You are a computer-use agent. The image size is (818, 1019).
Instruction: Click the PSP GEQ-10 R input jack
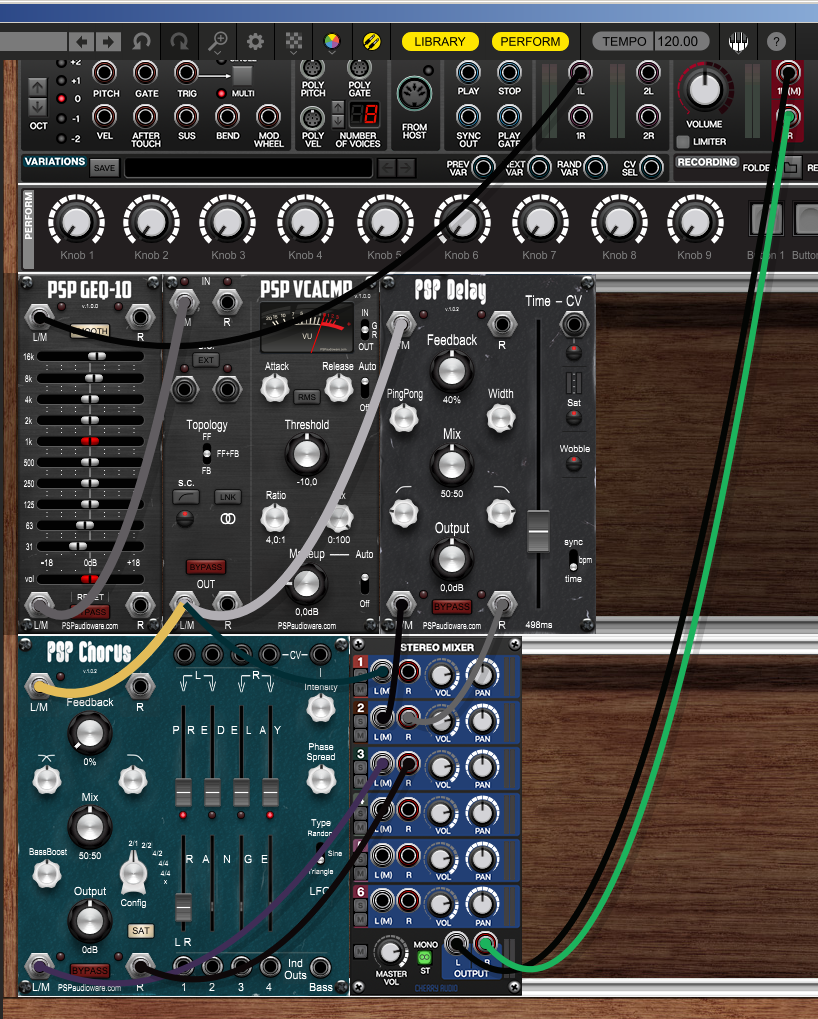point(140,318)
